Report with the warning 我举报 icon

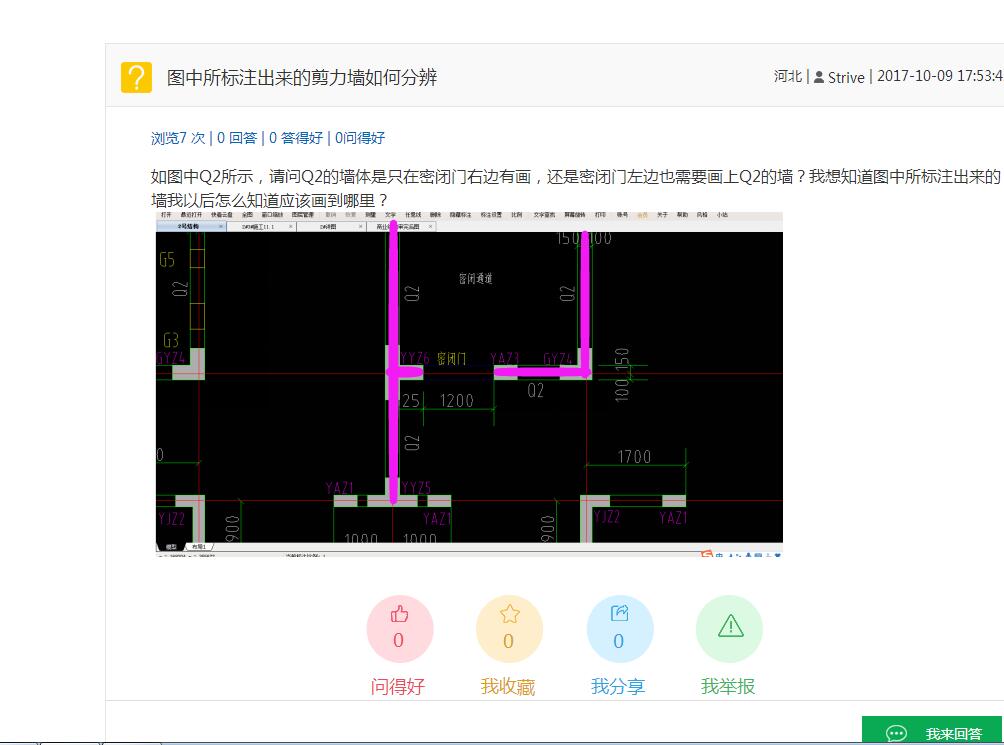coord(729,629)
